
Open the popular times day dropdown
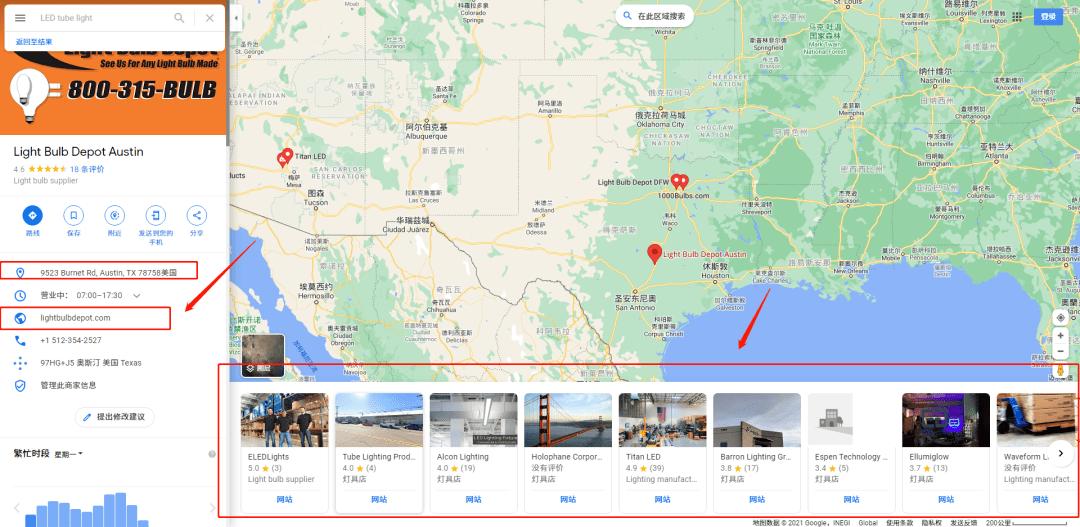click(x=69, y=454)
